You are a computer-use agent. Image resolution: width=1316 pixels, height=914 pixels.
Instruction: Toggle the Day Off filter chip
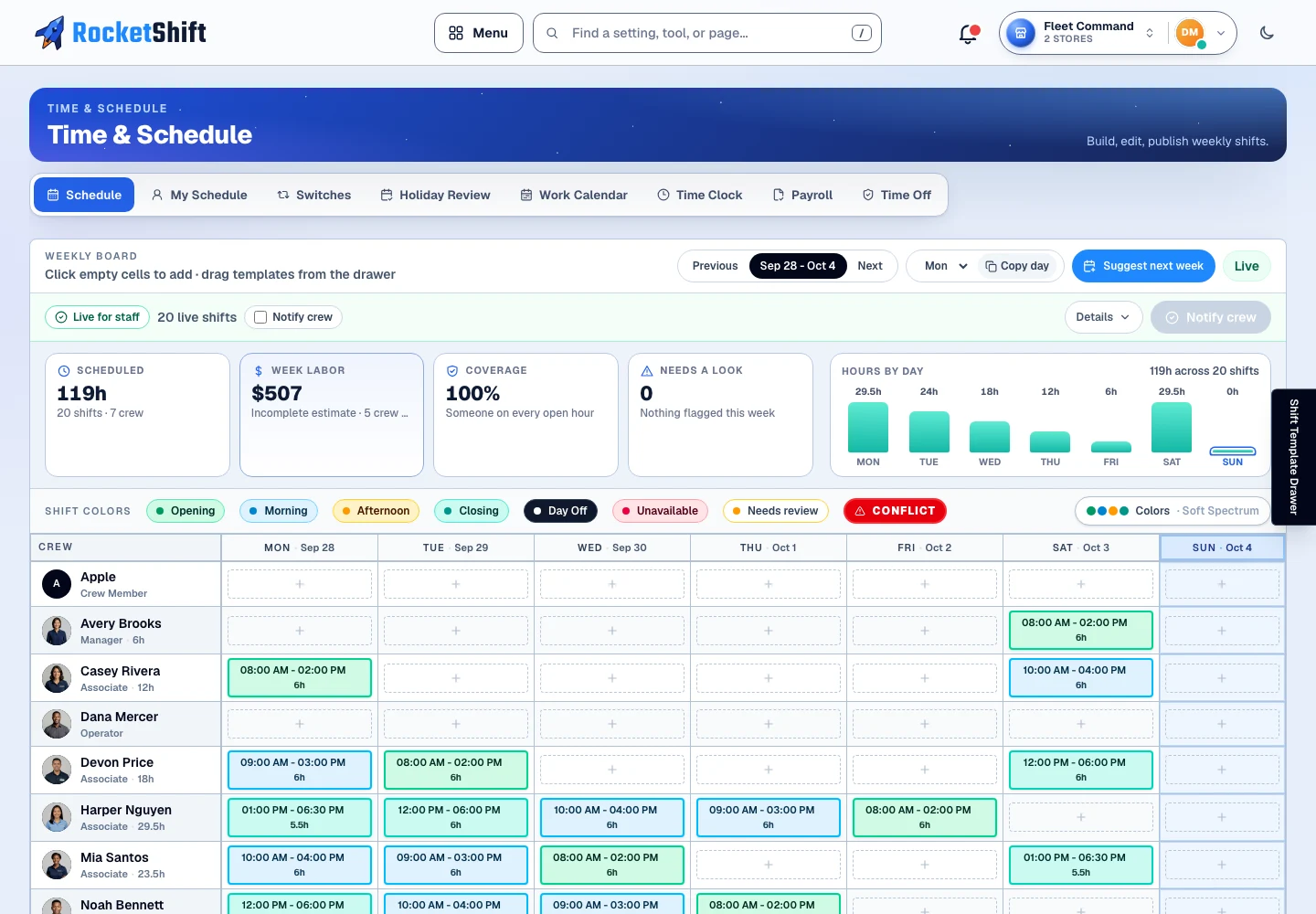pyautogui.click(x=560, y=511)
